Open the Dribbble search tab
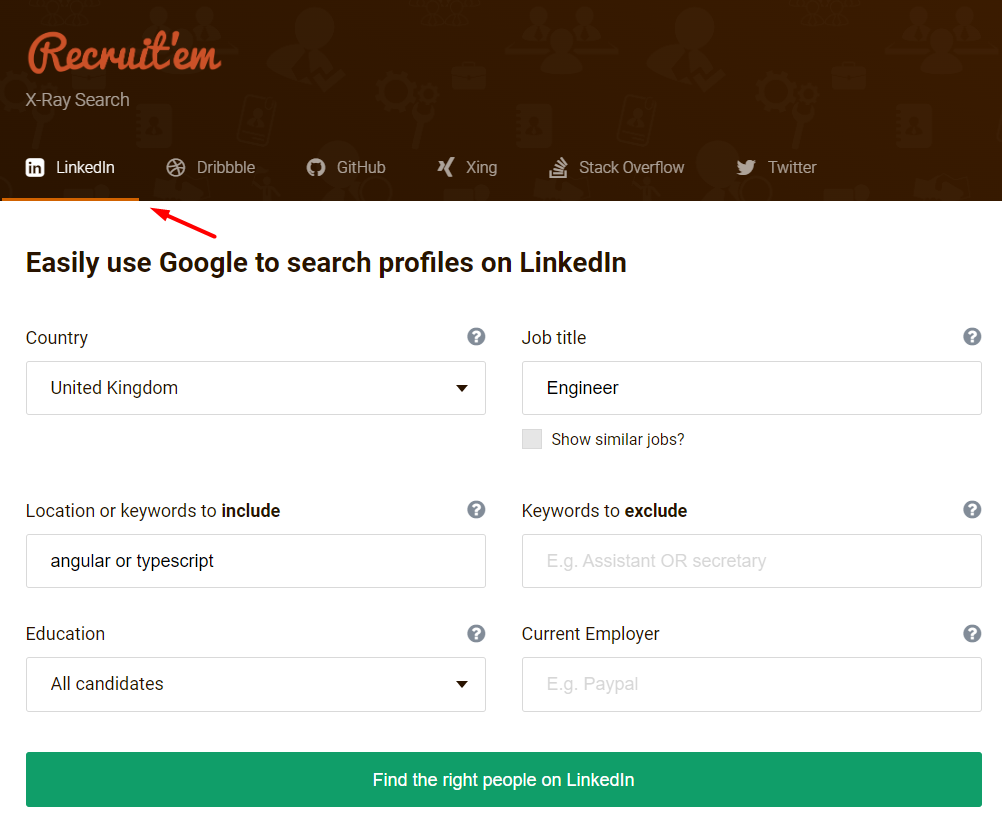1002x831 pixels. 211,167
